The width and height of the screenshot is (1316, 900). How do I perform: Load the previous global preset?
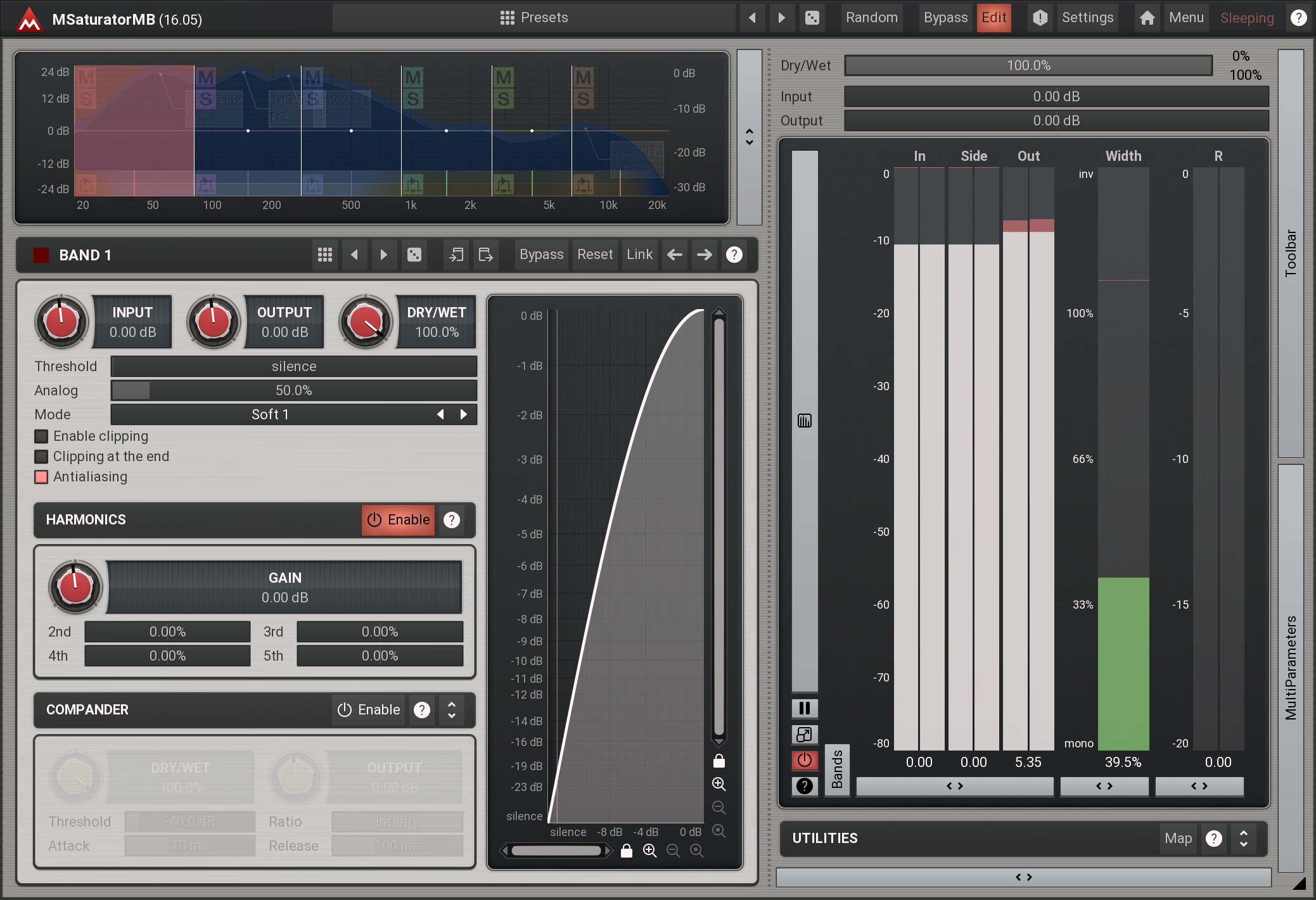pyautogui.click(x=752, y=18)
